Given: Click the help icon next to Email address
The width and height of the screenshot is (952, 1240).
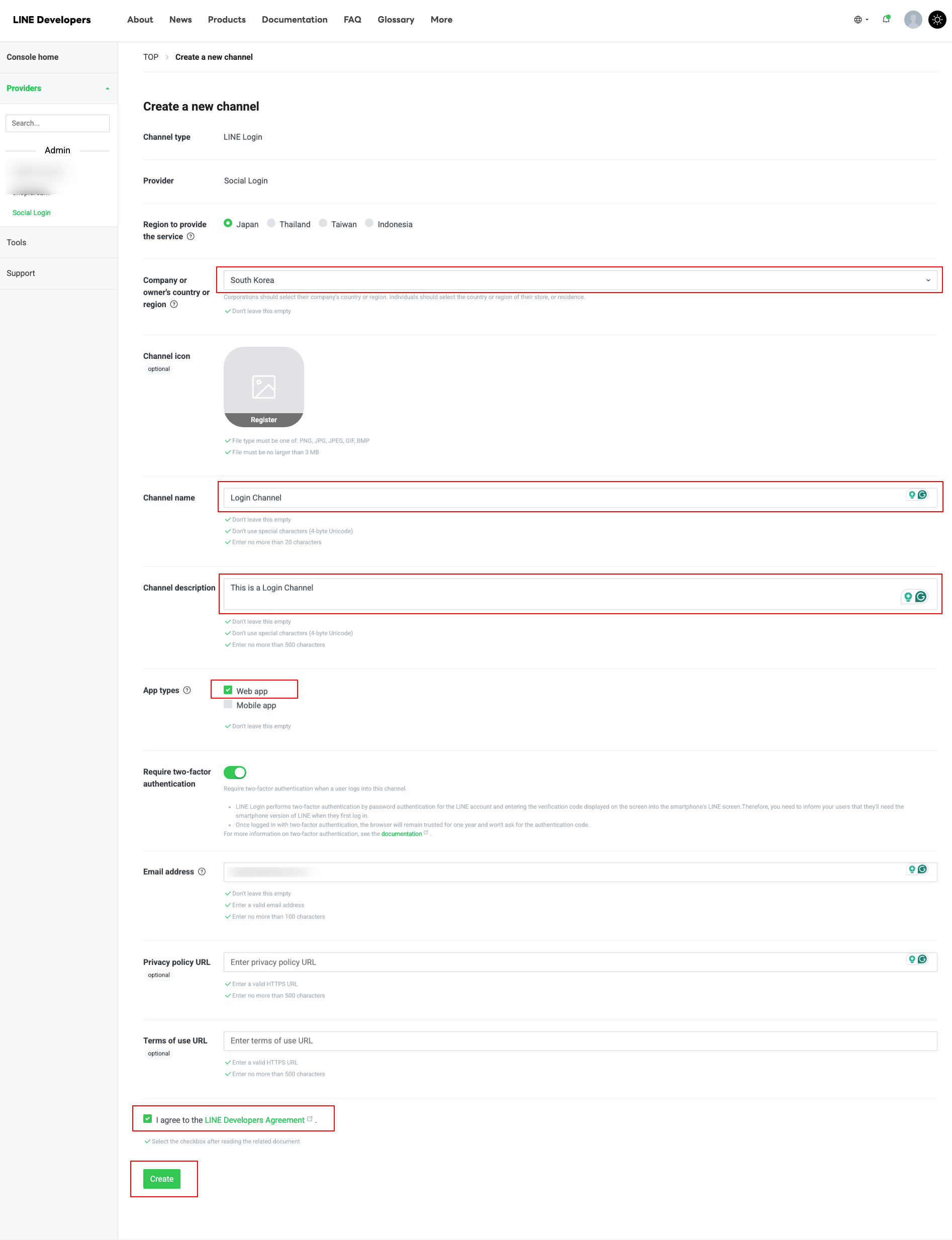Looking at the screenshot, I should coord(202,872).
